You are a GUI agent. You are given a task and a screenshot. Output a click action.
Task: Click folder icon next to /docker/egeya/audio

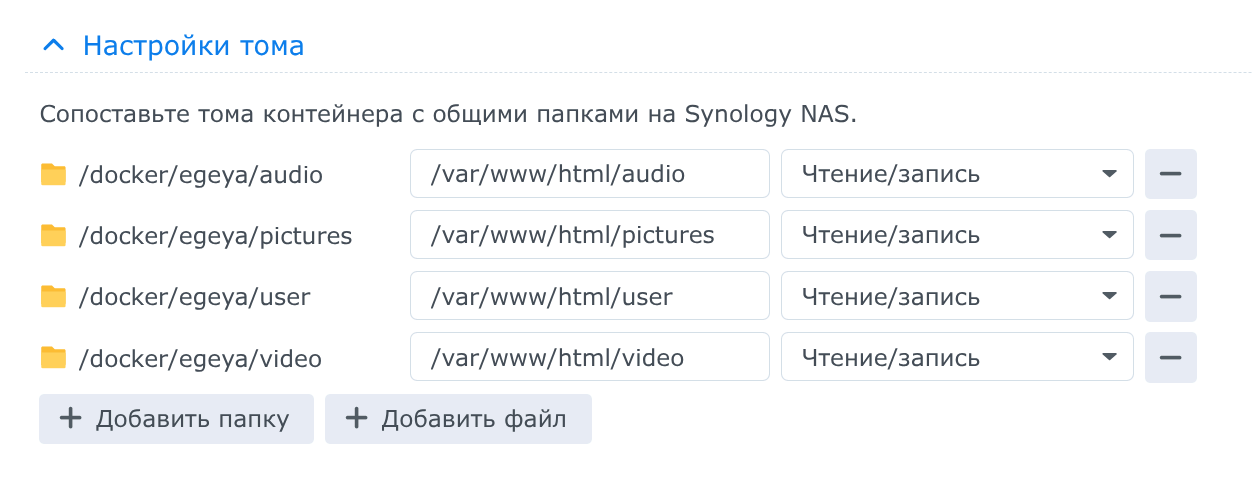pos(53,175)
